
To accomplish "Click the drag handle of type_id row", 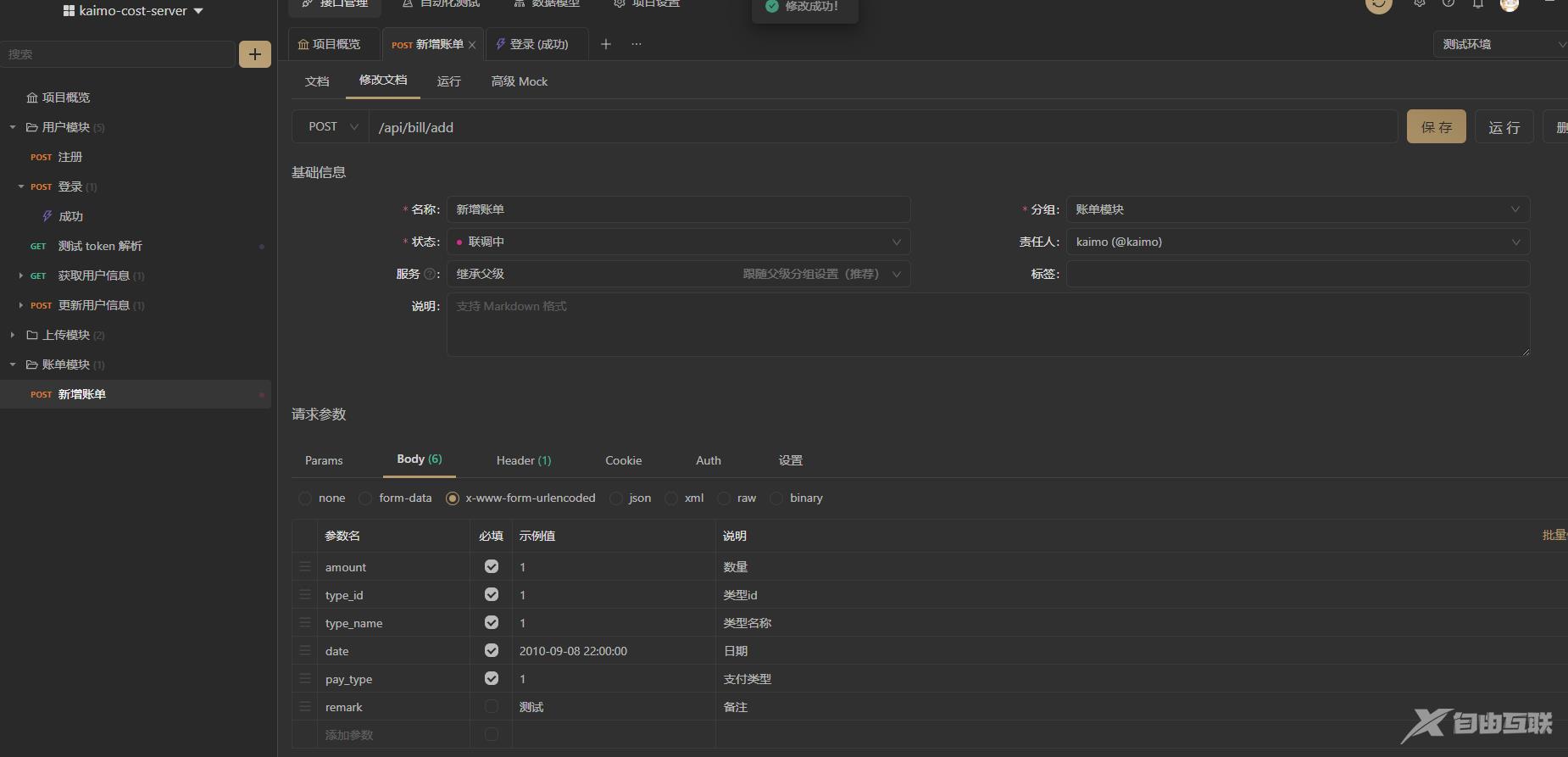I will coord(305,594).
